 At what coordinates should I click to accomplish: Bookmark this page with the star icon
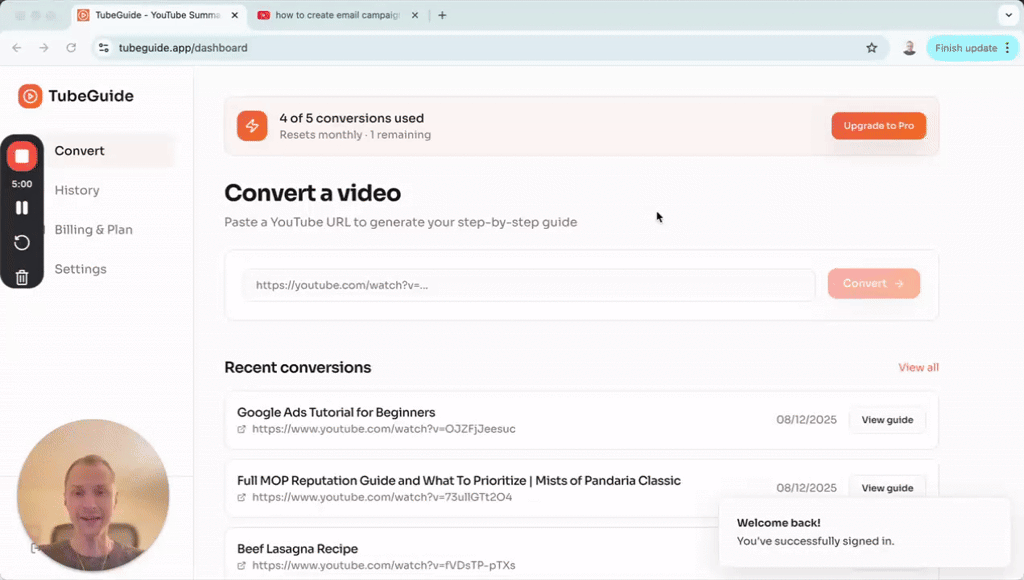[871, 47]
